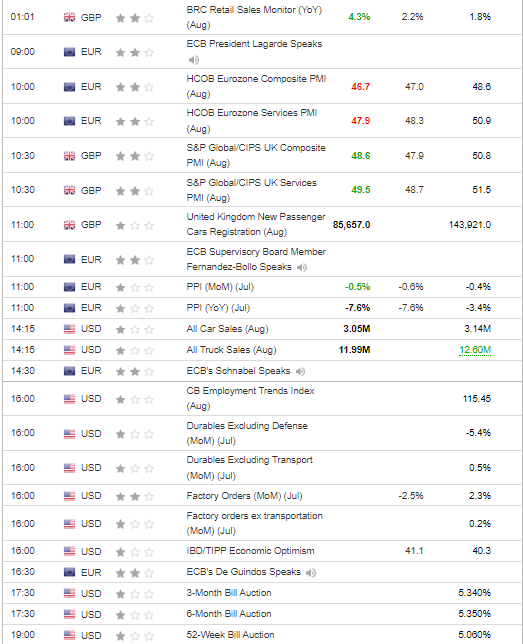Click importance stars for PPI (MoM) (Jul)
The width and height of the screenshot is (523, 644).
click(135, 288)
